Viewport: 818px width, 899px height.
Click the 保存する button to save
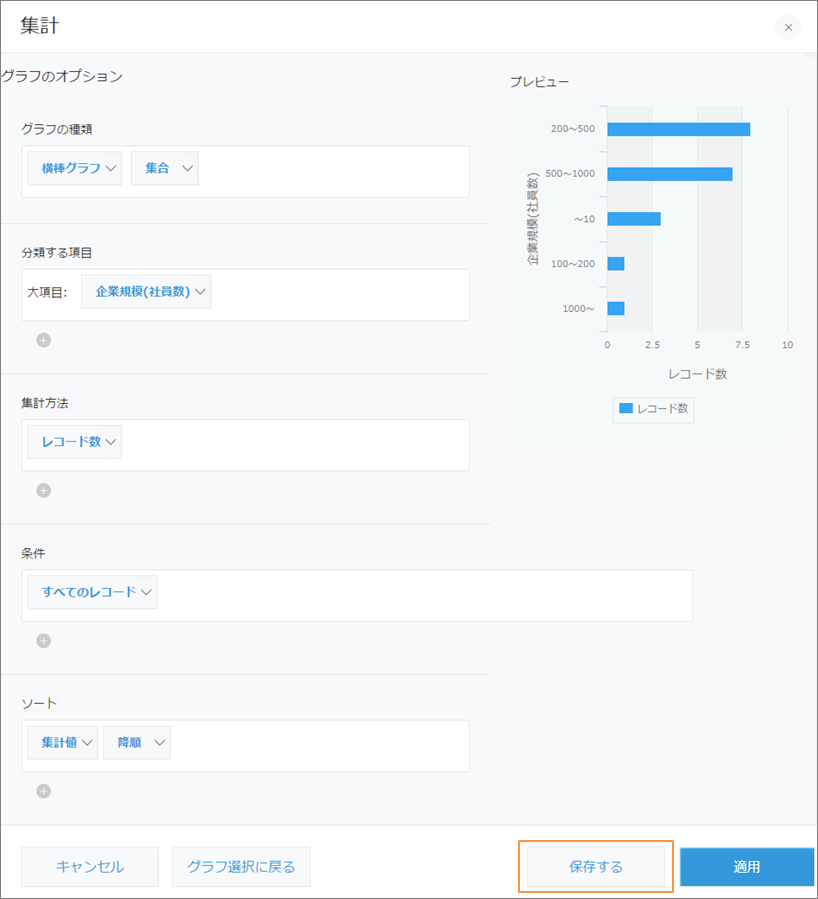click(595, 866)
